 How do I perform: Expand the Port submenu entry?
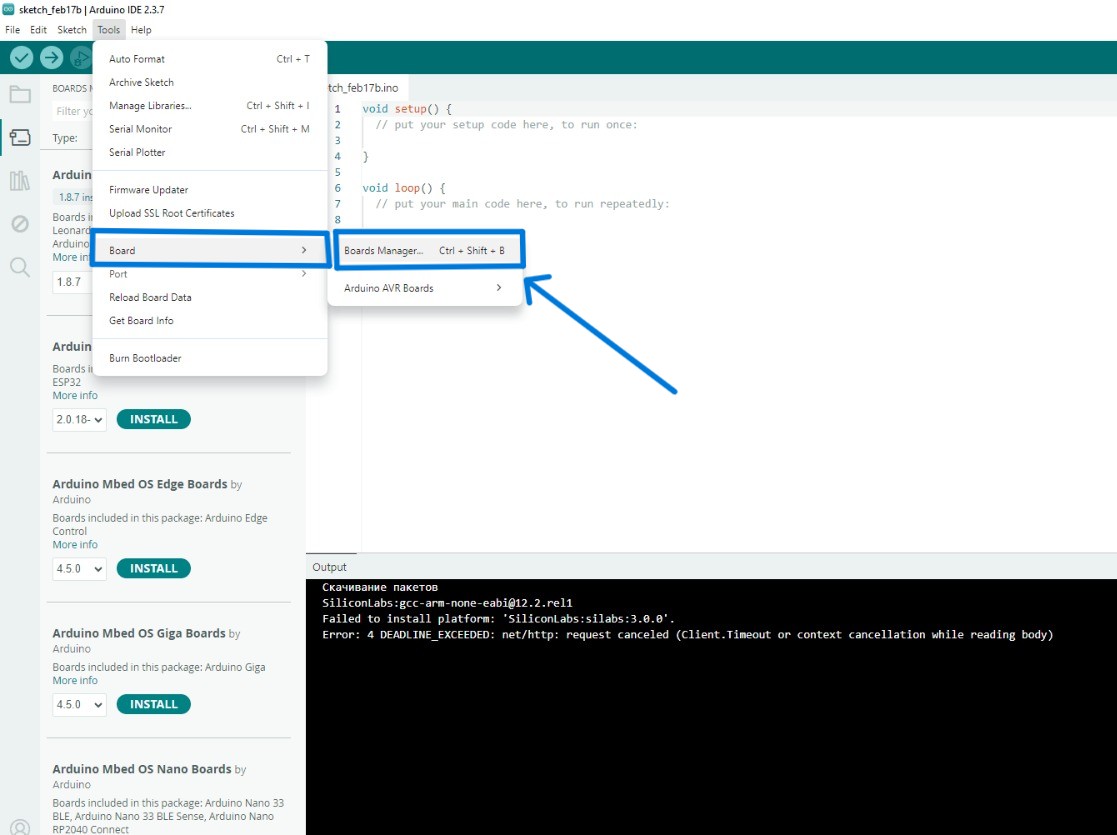(x=209, y=274)
